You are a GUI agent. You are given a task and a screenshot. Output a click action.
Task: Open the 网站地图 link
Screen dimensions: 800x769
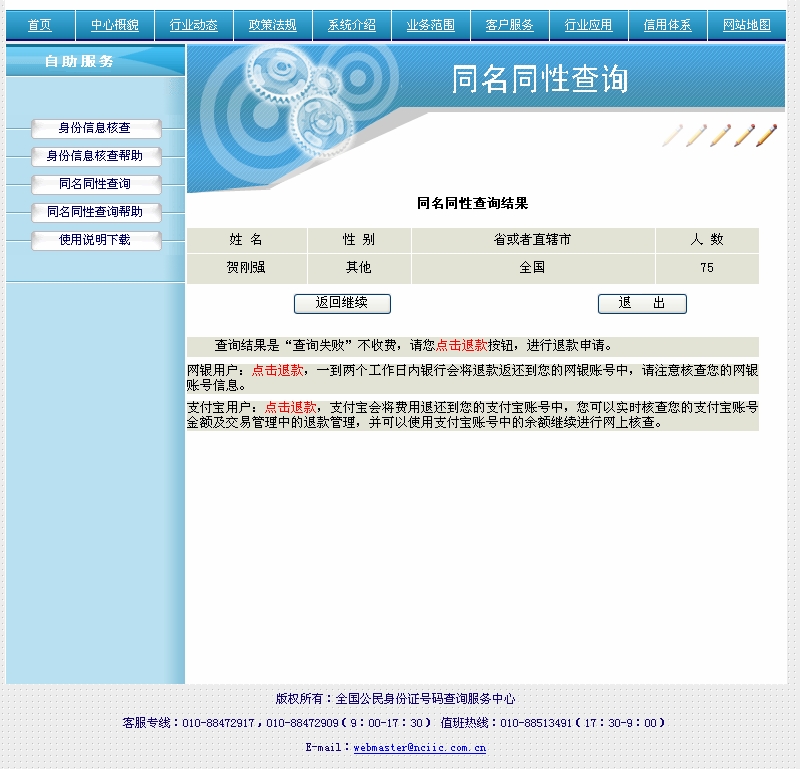[x=746, y=24]
